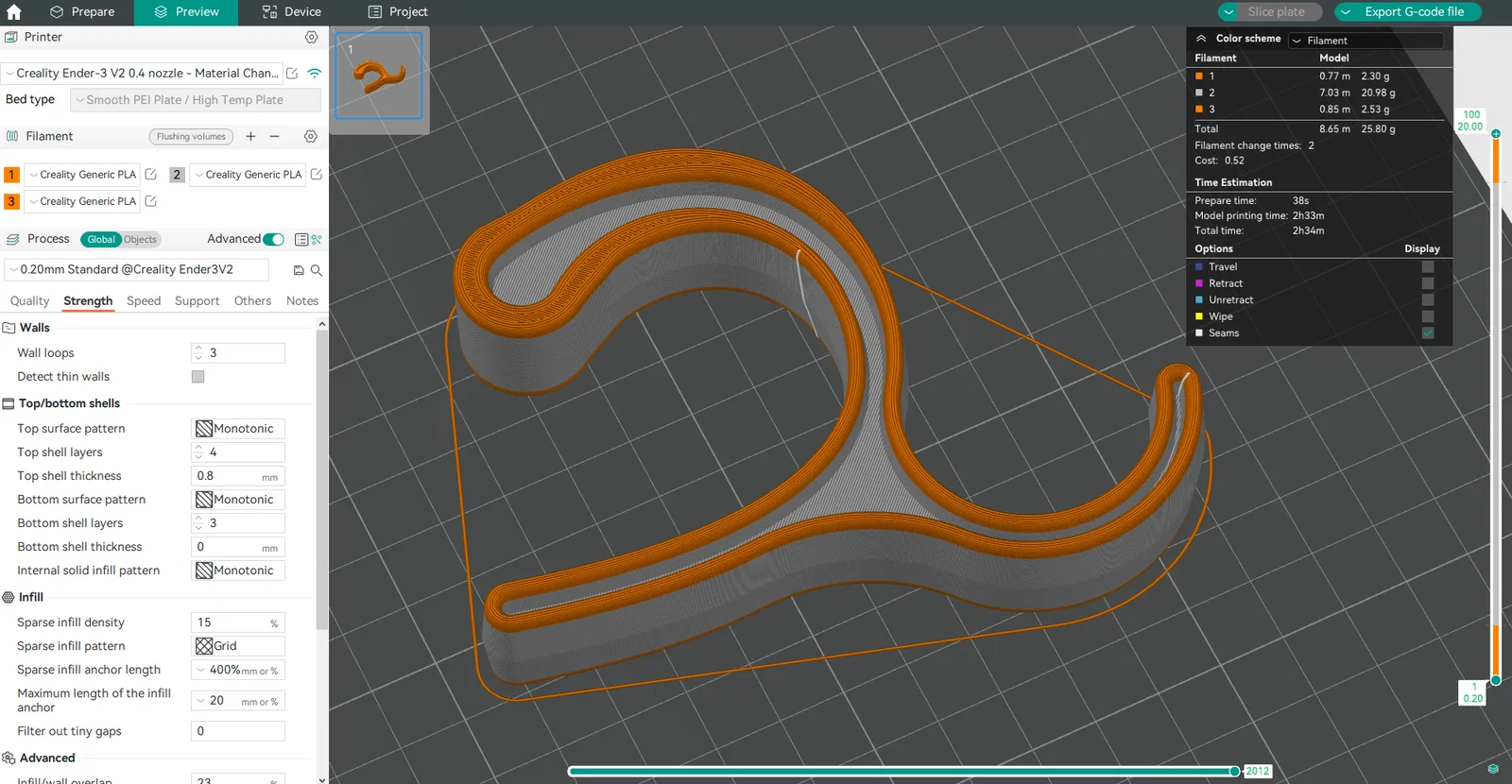Go to the home screen icon
The height and width of the screenshot is (784, 1512).
[13, 12]
